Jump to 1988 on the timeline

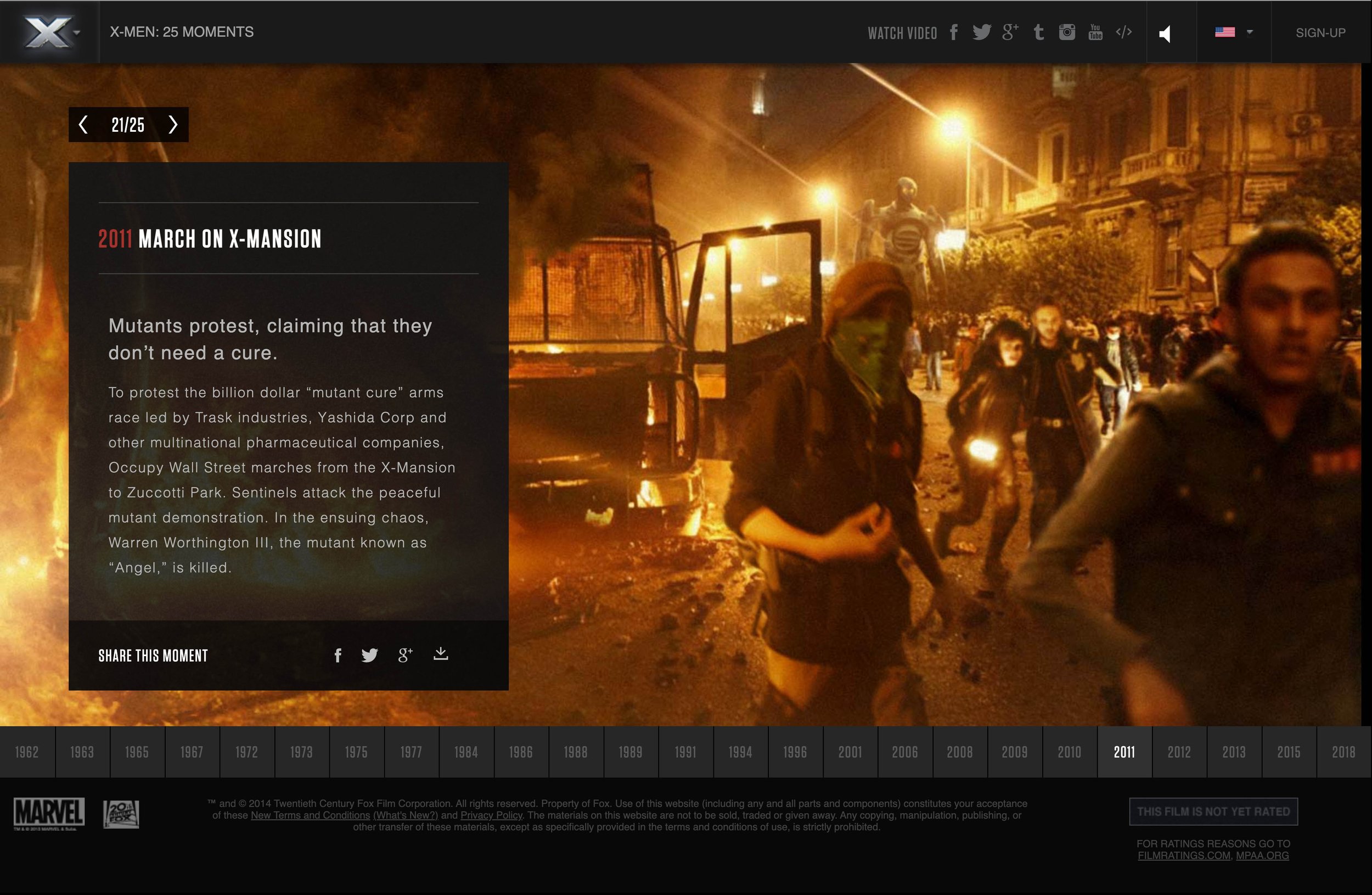(x=575, y=752)
